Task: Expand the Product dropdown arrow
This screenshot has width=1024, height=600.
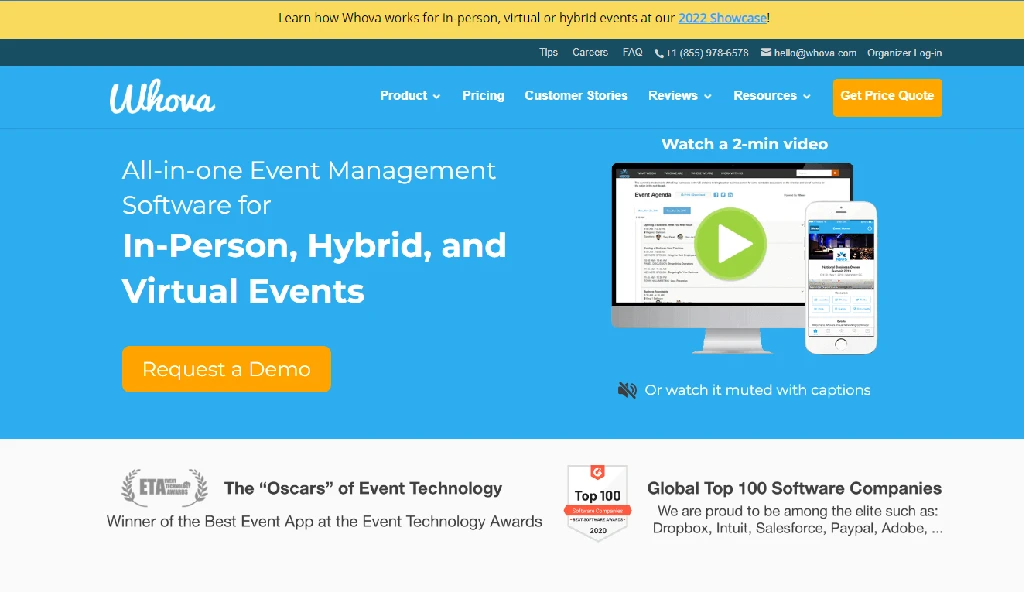Action: click(436, 97)
